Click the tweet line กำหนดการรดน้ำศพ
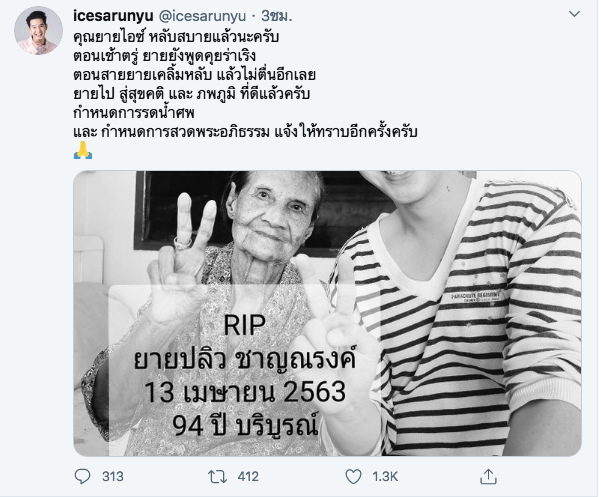The height and width of the screenshot is (497, 601). [134, 113]
